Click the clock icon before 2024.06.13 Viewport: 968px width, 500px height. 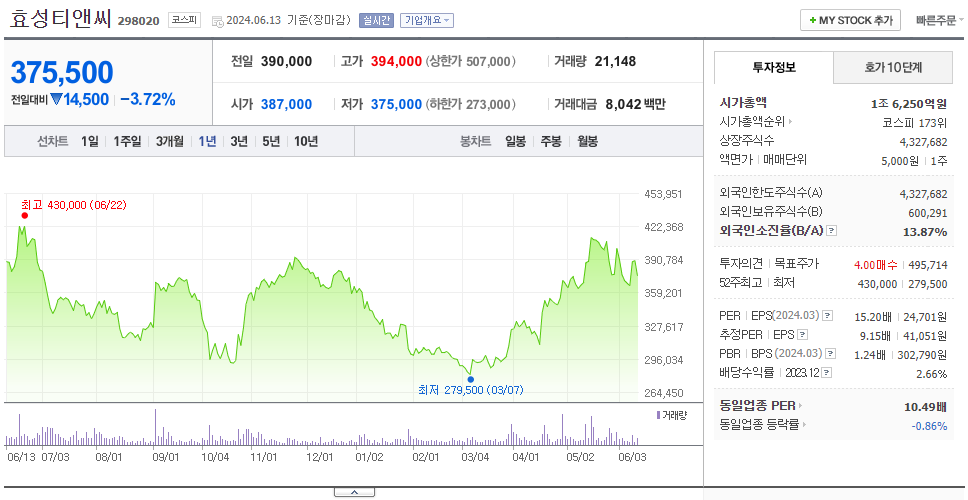click(x=217, y=21)
